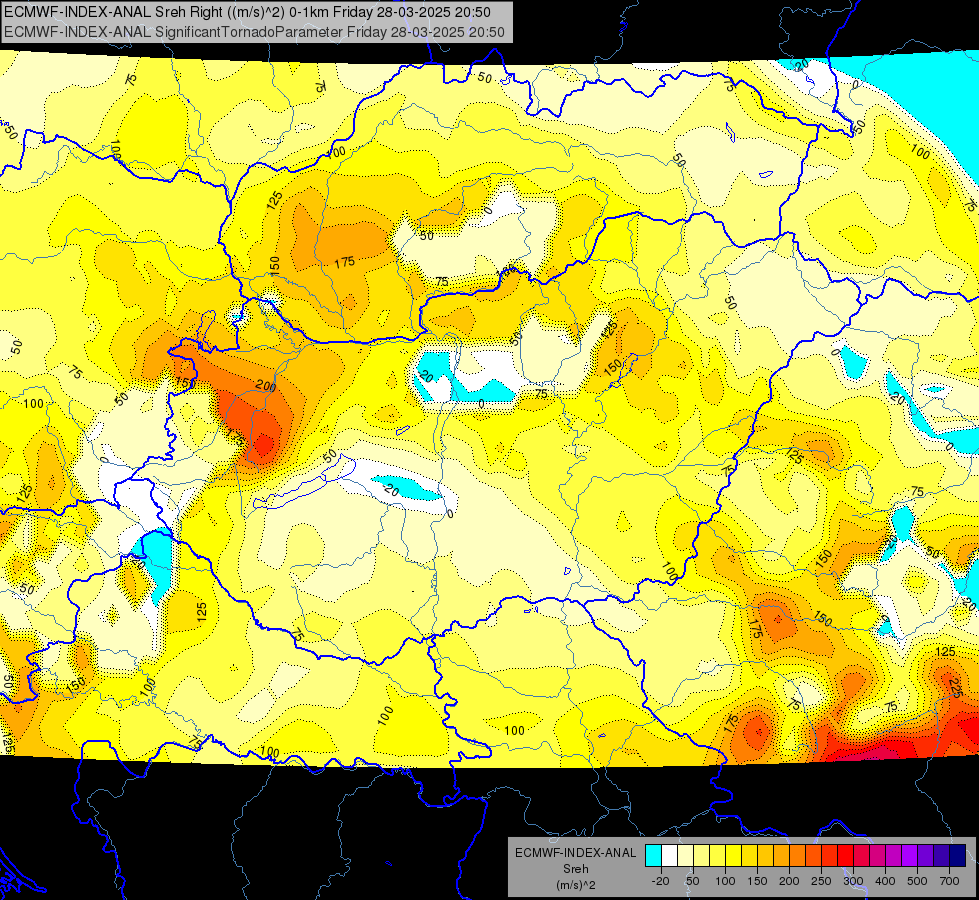Click the legend scale value 150
The width and height of the screenshot is (979, 900).
pyautogui.click(x=757, y=881)
